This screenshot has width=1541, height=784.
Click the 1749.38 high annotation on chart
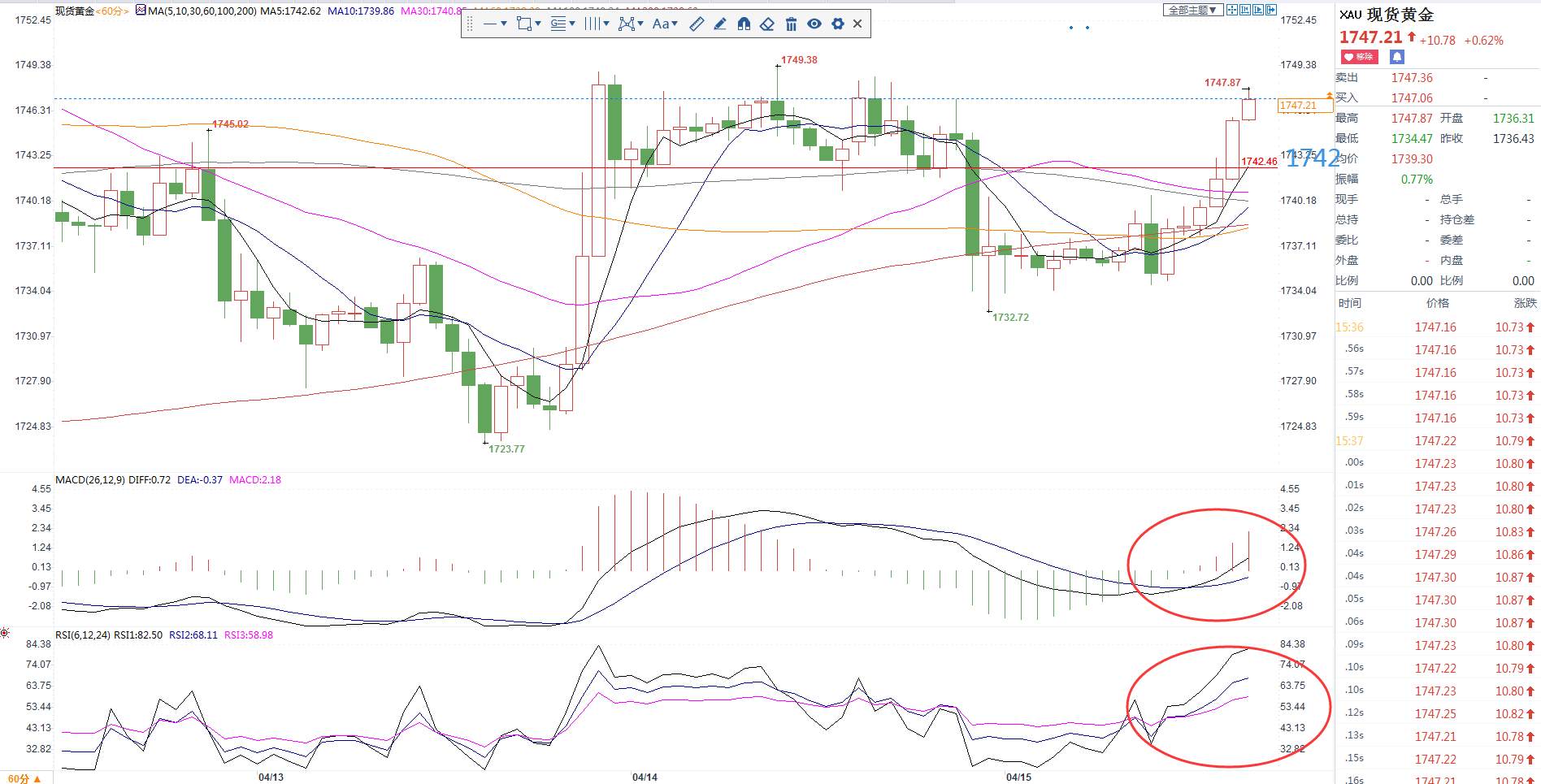point(799,60)
